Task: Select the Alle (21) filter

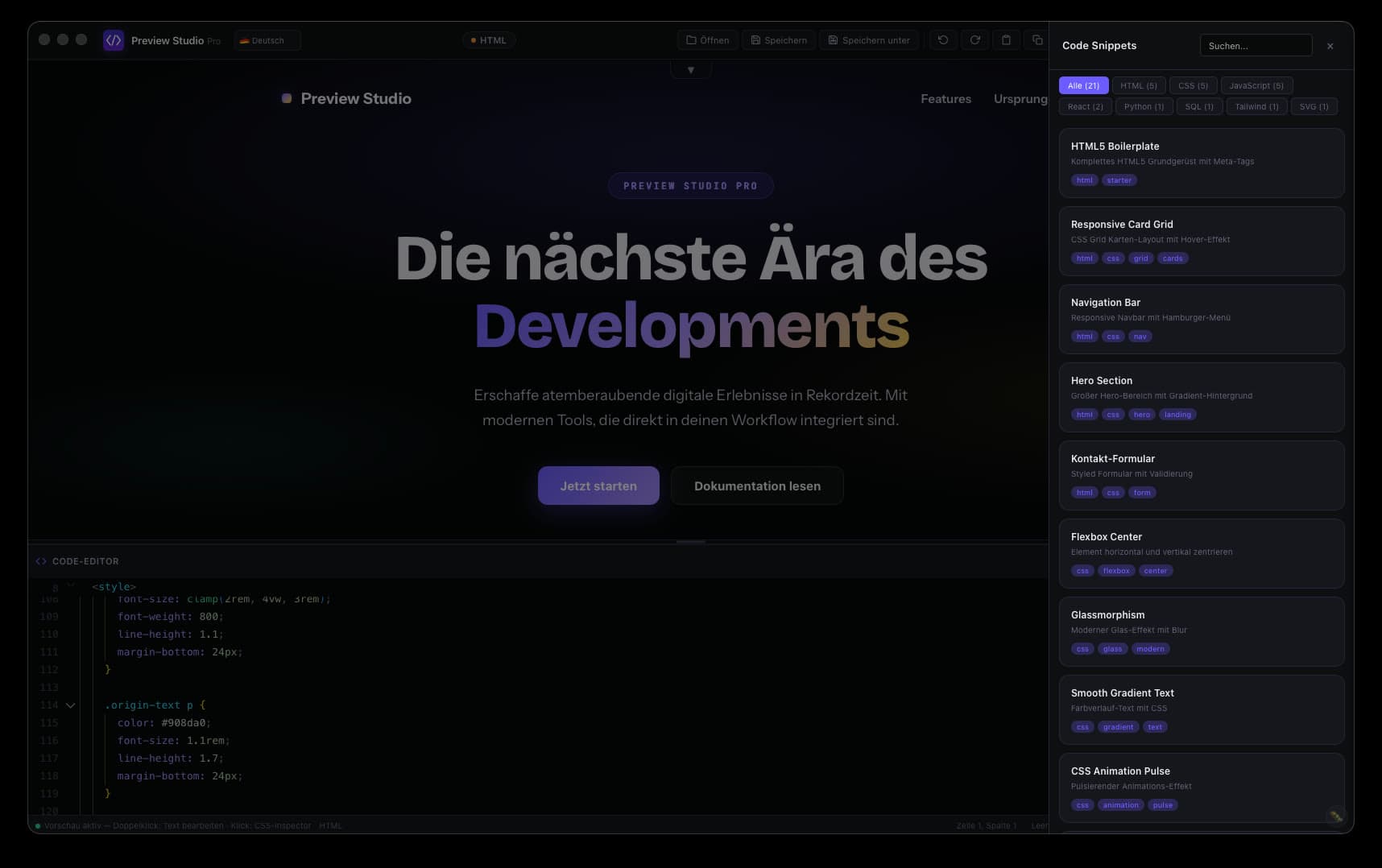Action: [x=1083, y=85]
